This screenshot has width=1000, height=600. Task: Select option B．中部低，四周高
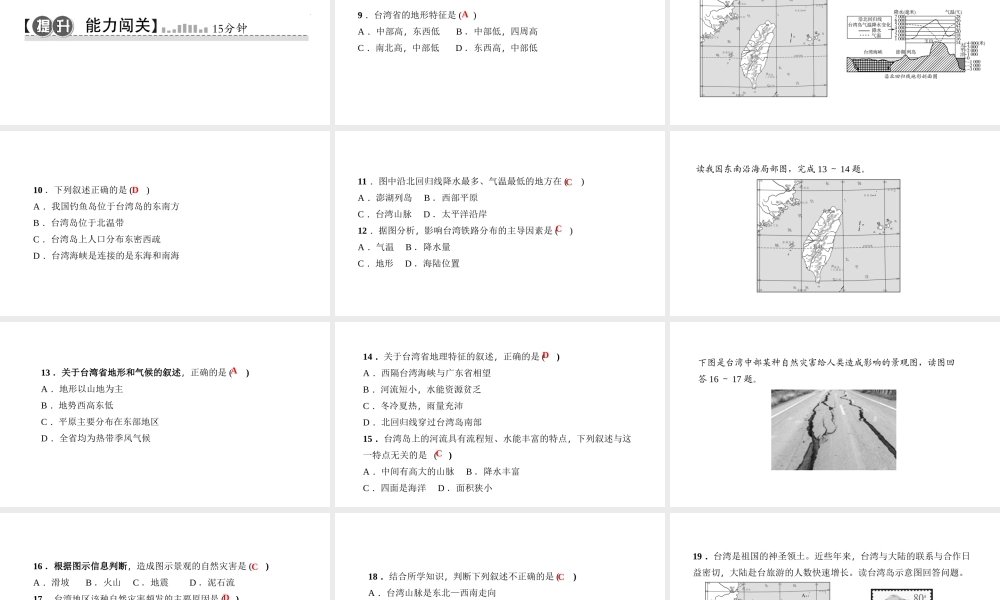[497, 31]
